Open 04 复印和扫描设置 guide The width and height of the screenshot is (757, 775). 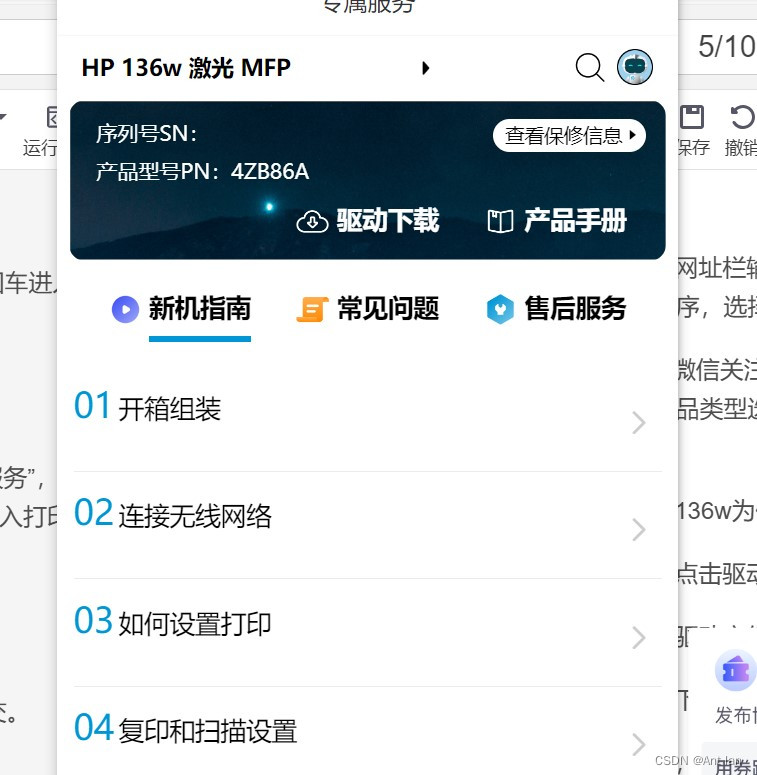368,731
